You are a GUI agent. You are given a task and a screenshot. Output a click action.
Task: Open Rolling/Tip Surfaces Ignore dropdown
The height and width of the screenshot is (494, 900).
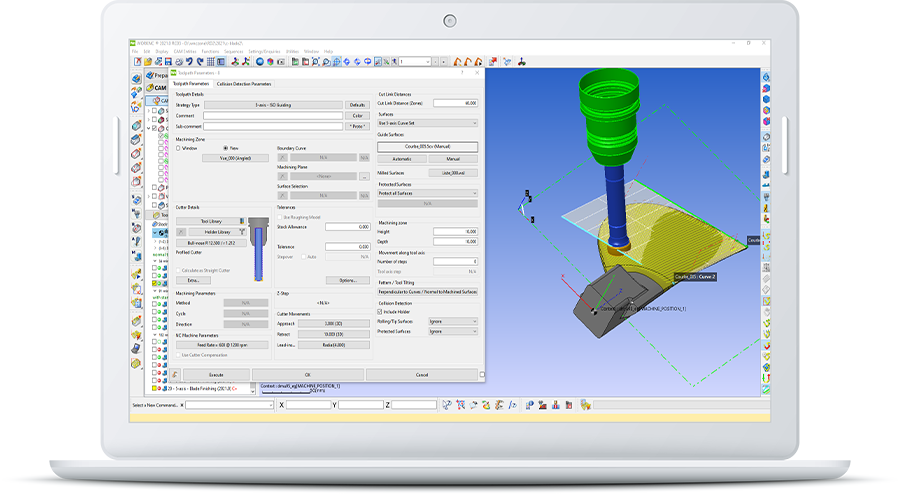(x=453, y=321)
